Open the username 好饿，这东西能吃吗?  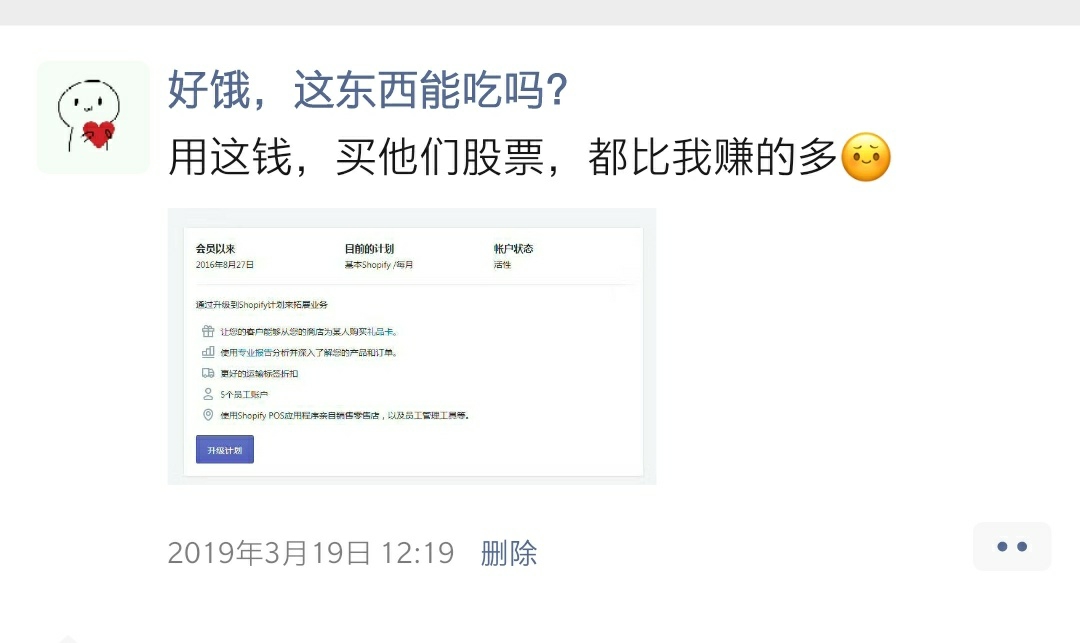click(368, 89)
